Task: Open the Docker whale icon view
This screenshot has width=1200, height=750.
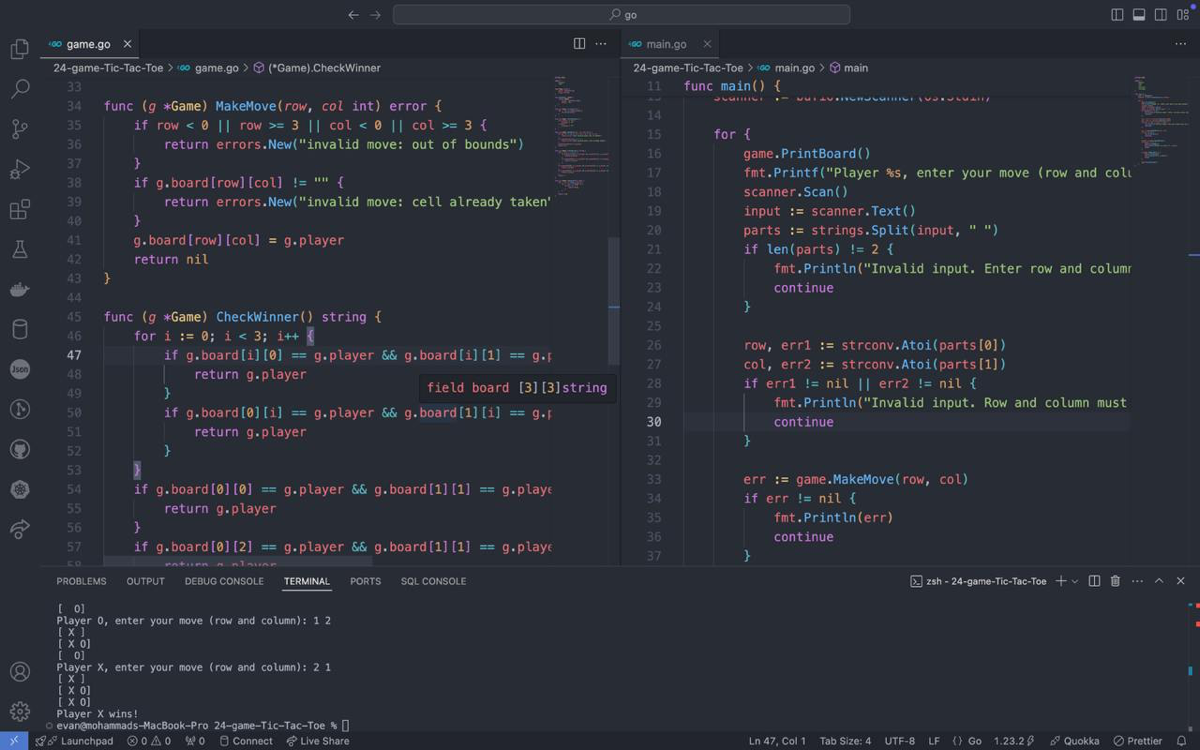Action: coord(19,289)
